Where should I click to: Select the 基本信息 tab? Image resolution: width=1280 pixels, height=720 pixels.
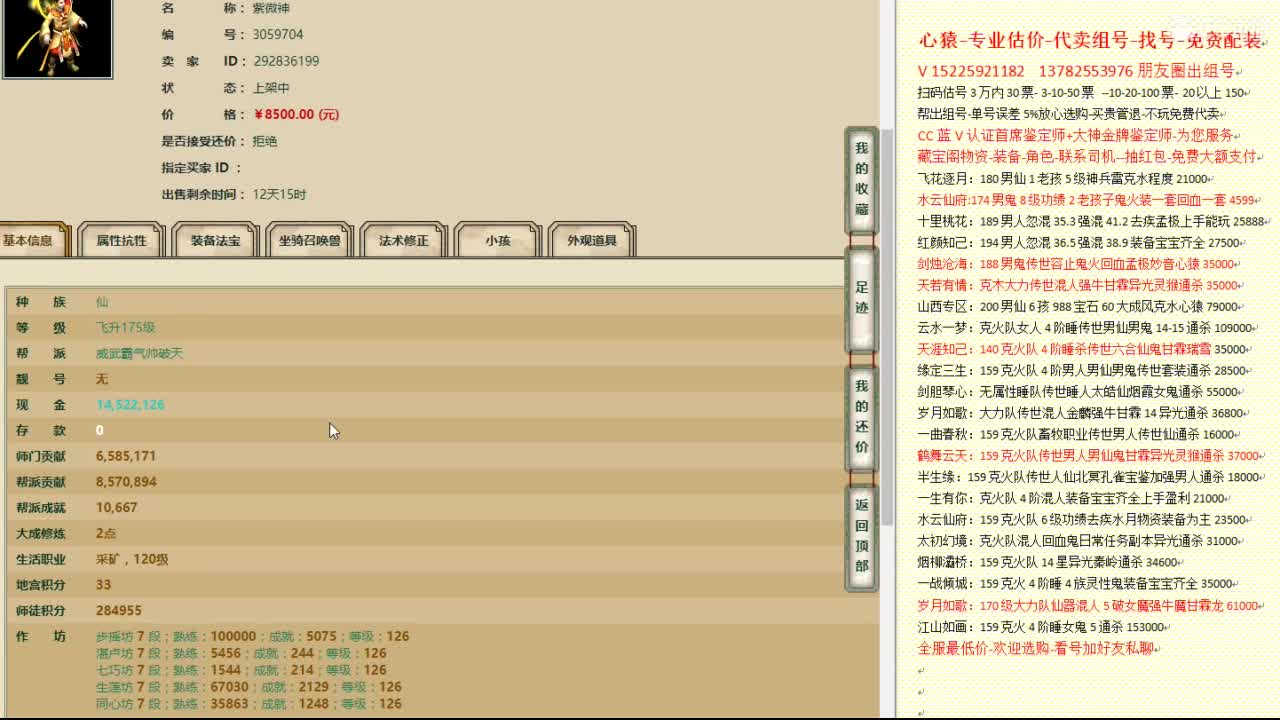pos(30,240)
